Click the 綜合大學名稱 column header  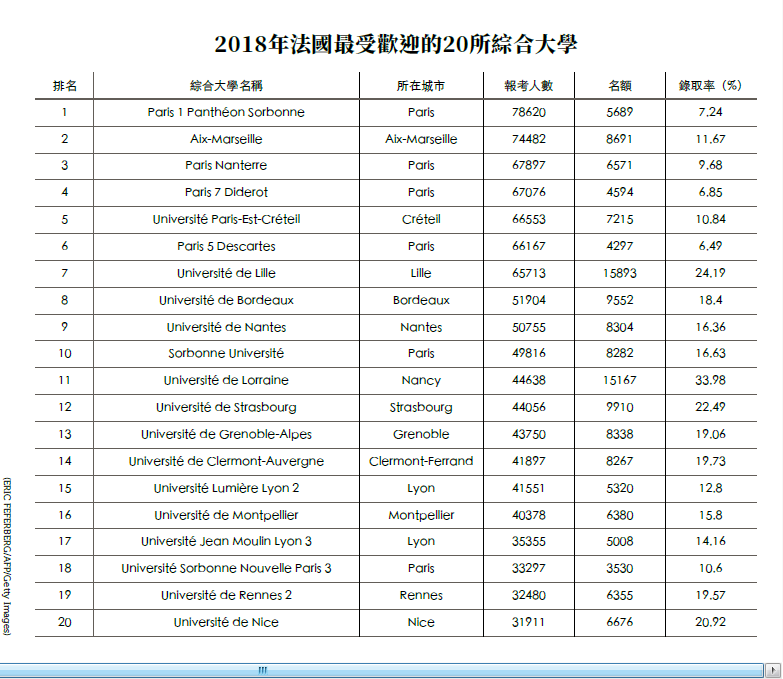pos(226,86)
